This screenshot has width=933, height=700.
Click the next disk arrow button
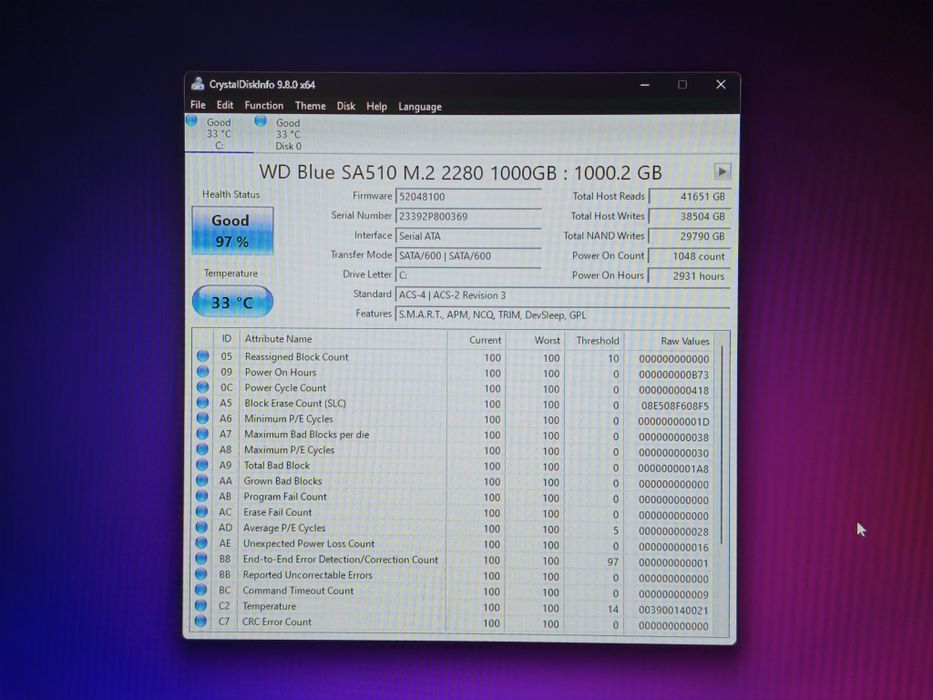point(722,171)
